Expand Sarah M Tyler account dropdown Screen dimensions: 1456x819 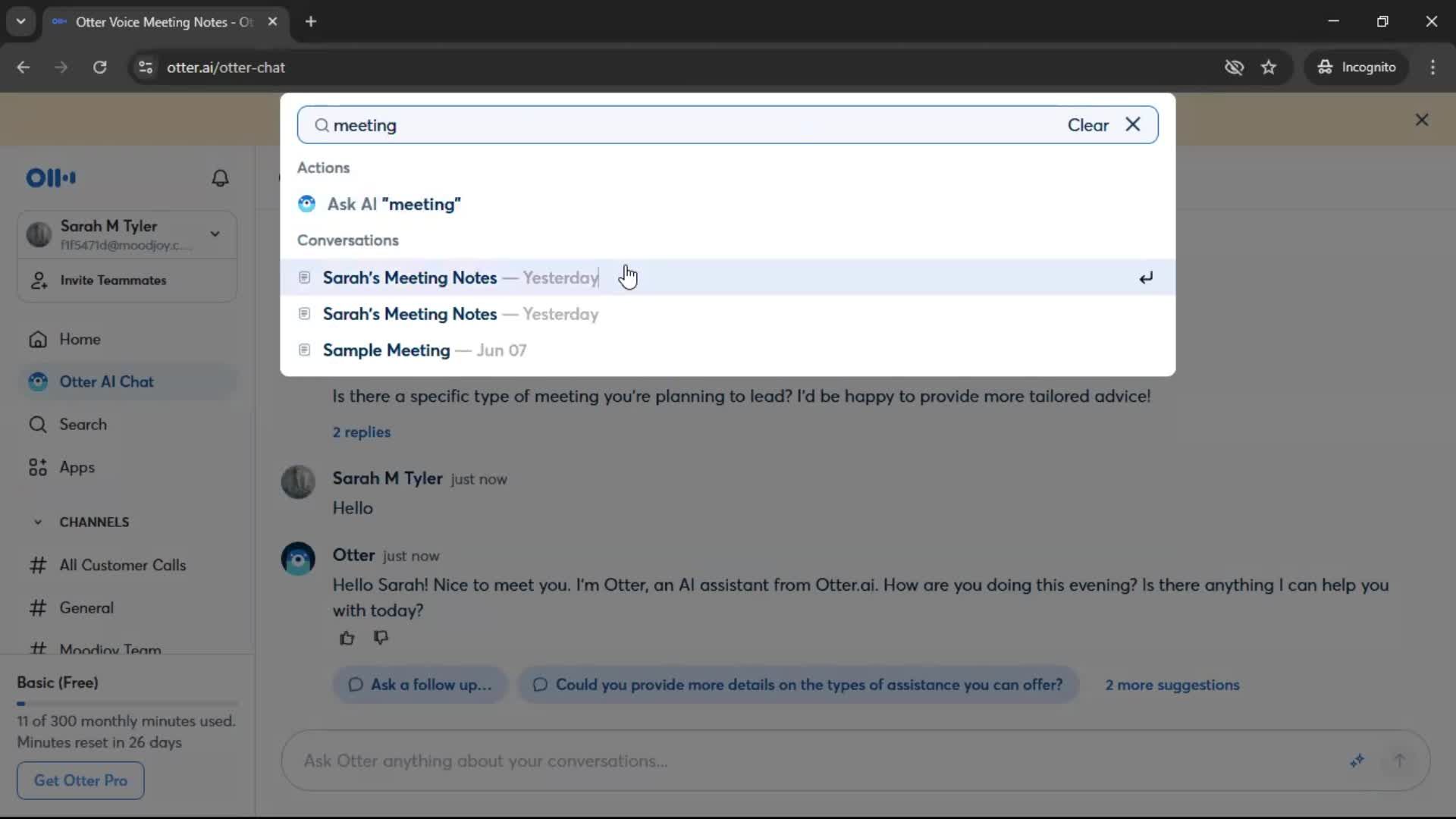215,234
